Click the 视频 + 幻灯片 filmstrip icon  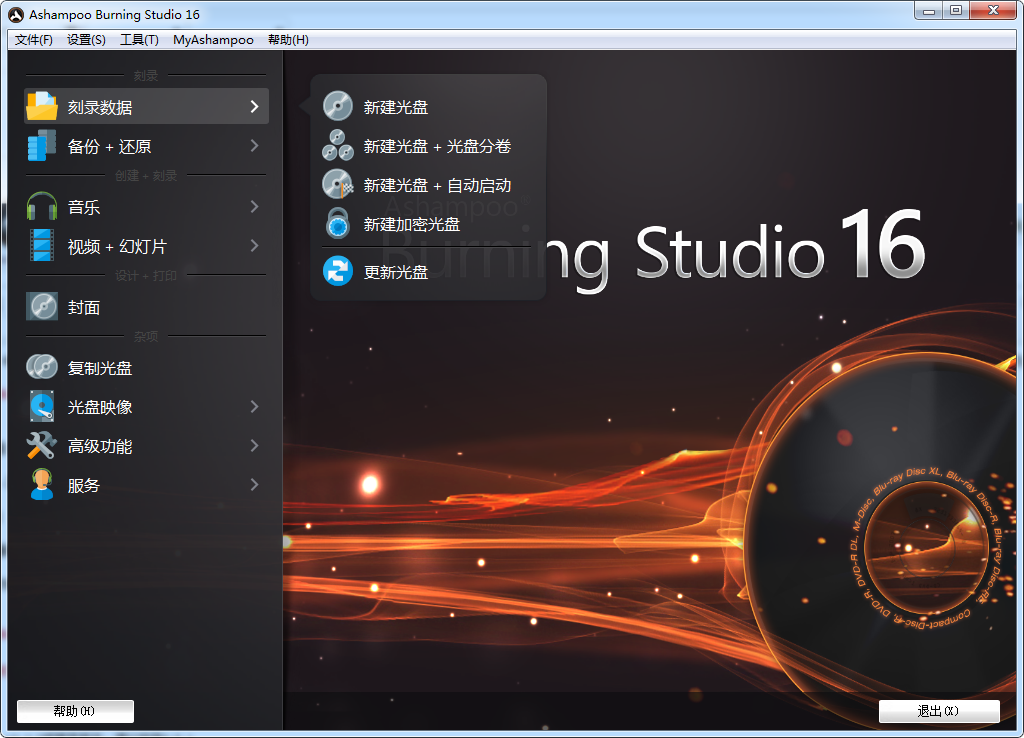point(42,246)
